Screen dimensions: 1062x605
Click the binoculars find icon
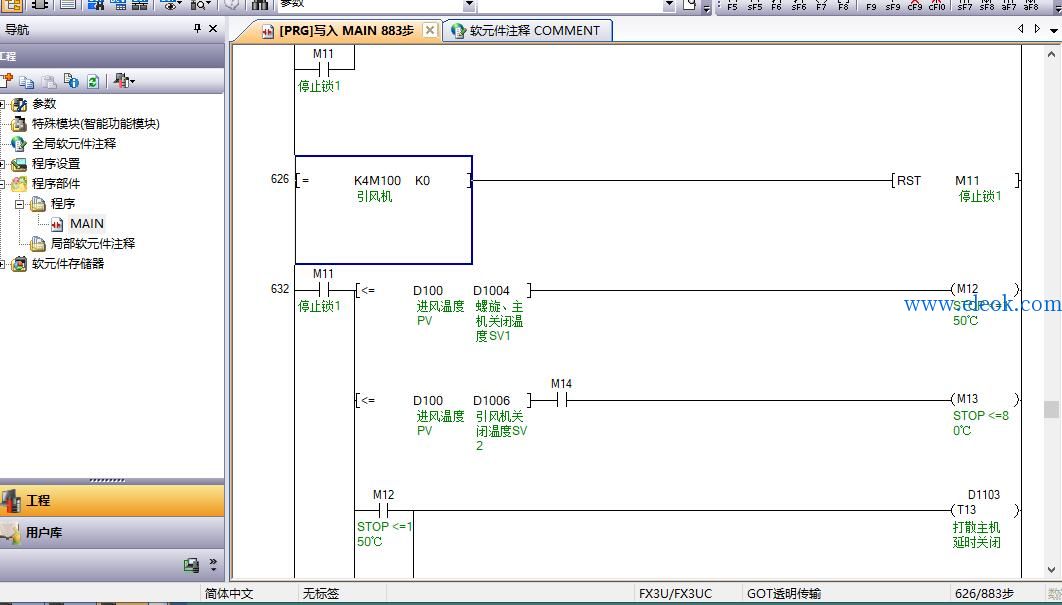[259, 5]
